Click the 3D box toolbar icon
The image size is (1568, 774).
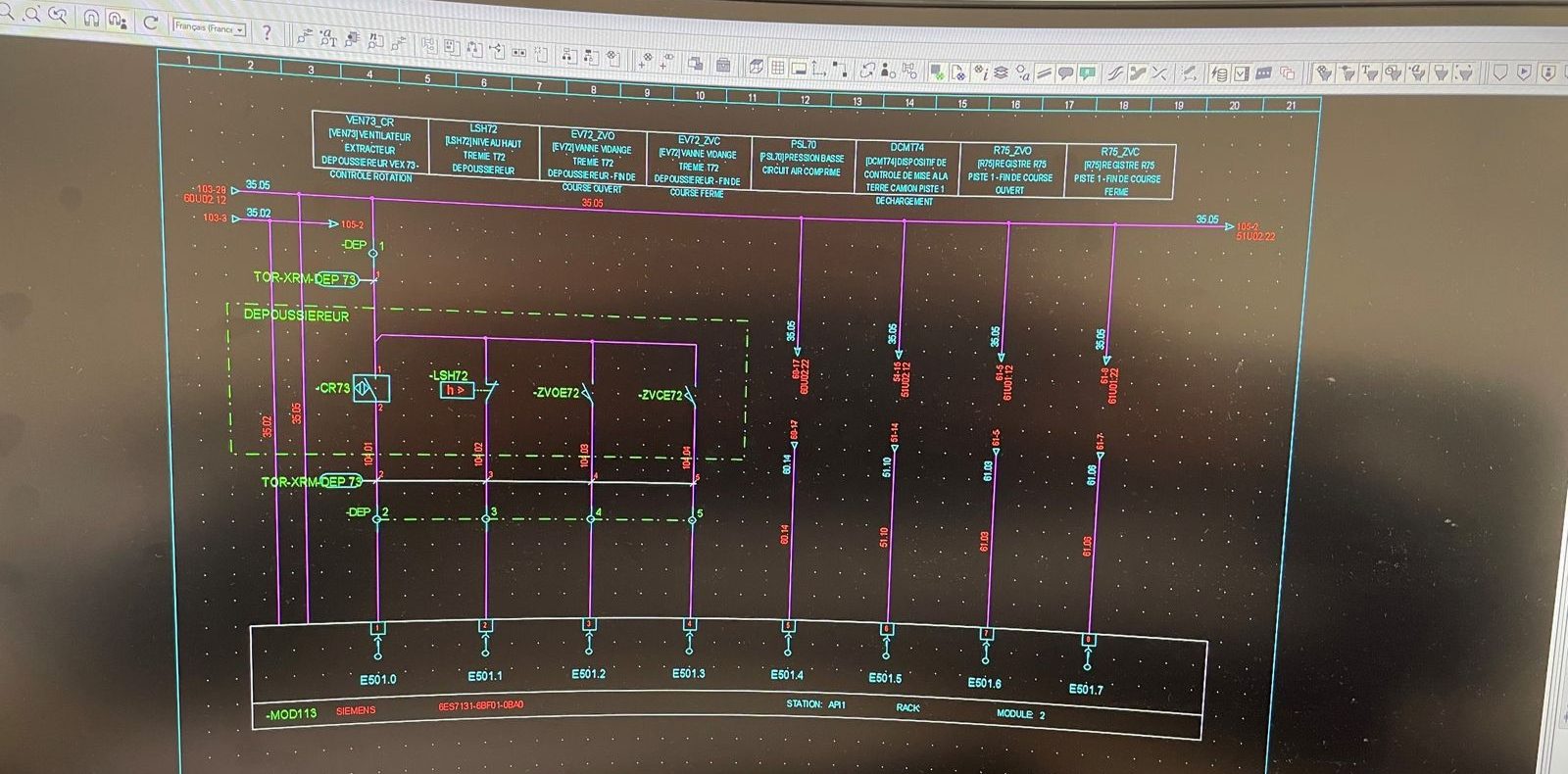click(756, 67)
